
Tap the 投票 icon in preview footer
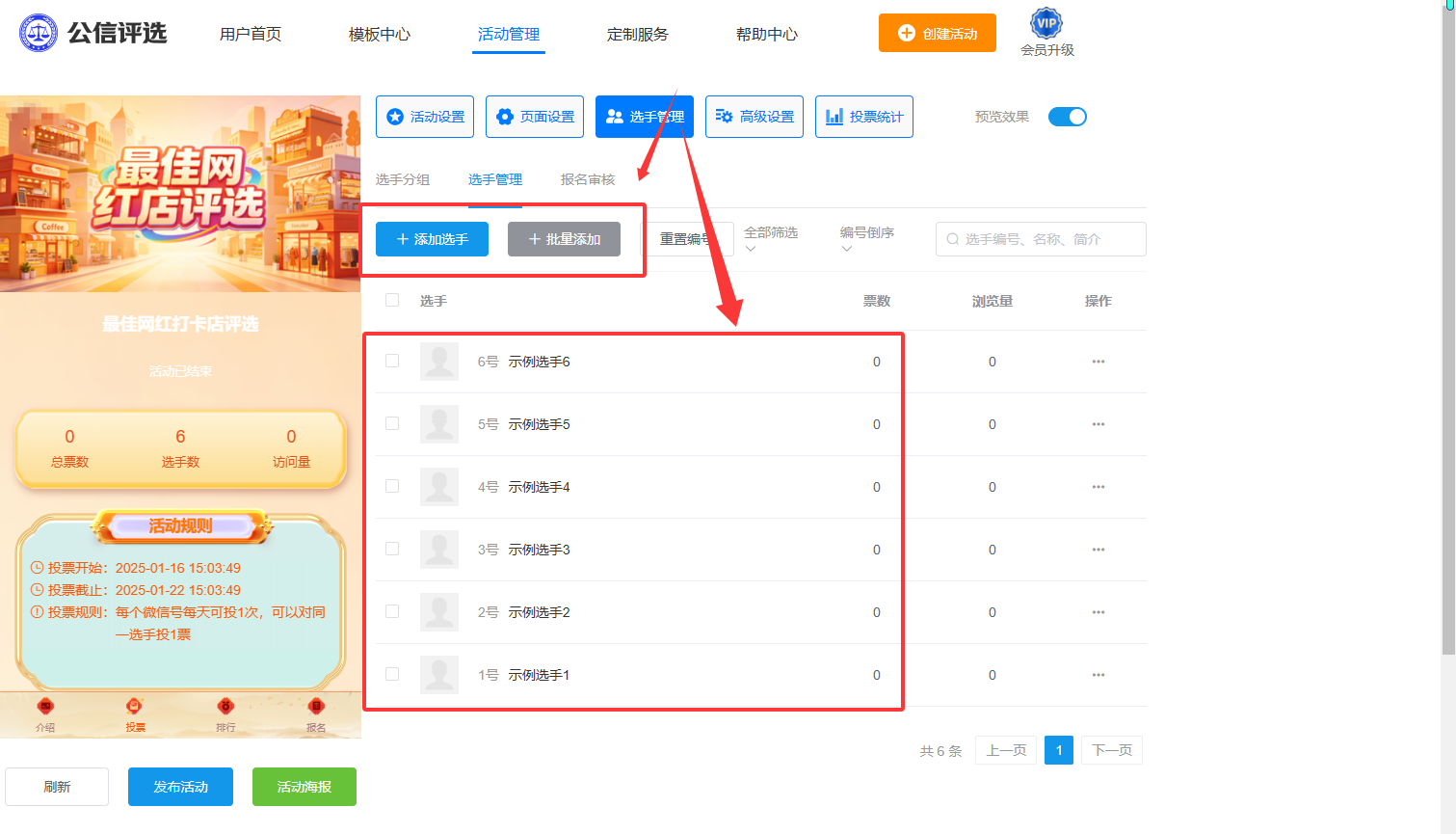tap(135, 706)
